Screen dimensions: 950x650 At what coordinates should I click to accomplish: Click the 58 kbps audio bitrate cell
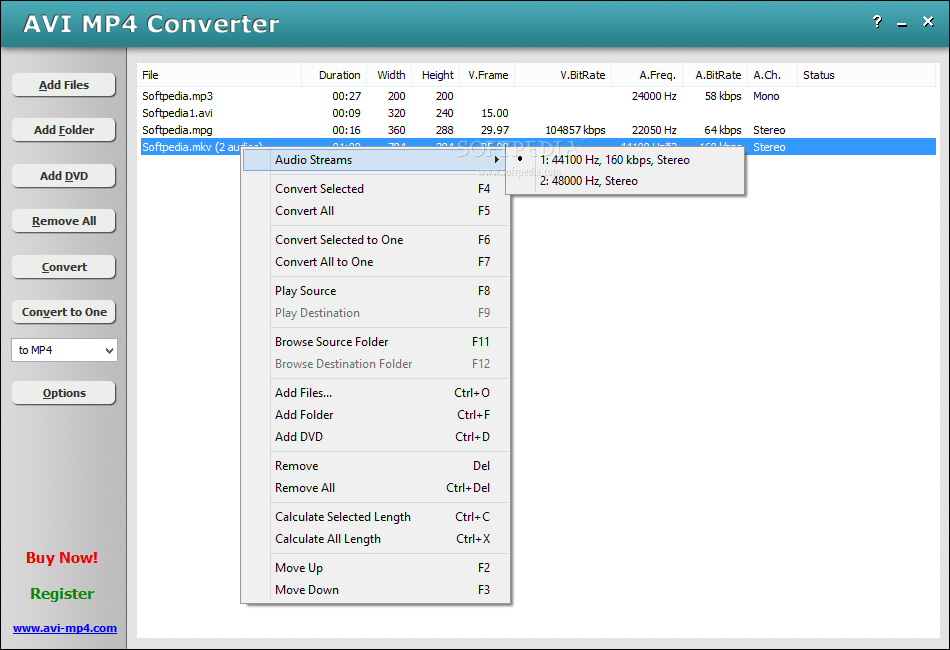tap(723, 96)
